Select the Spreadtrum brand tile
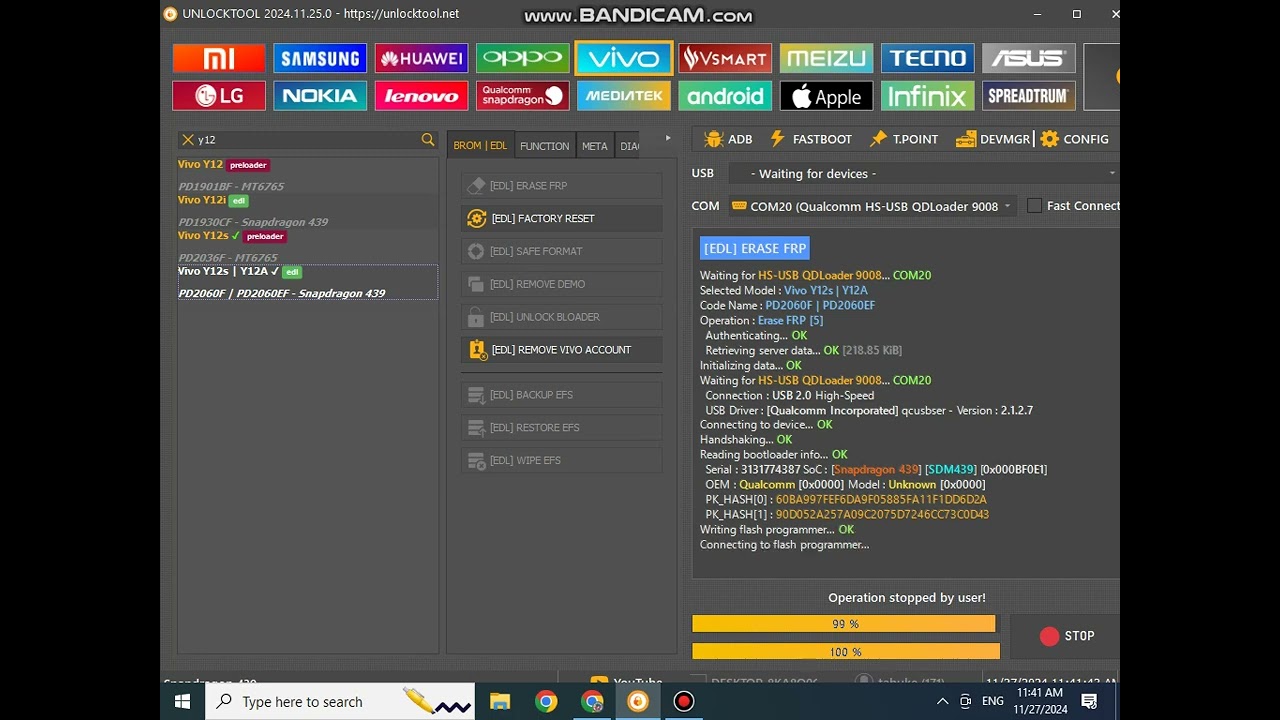 click(1029, 96)
